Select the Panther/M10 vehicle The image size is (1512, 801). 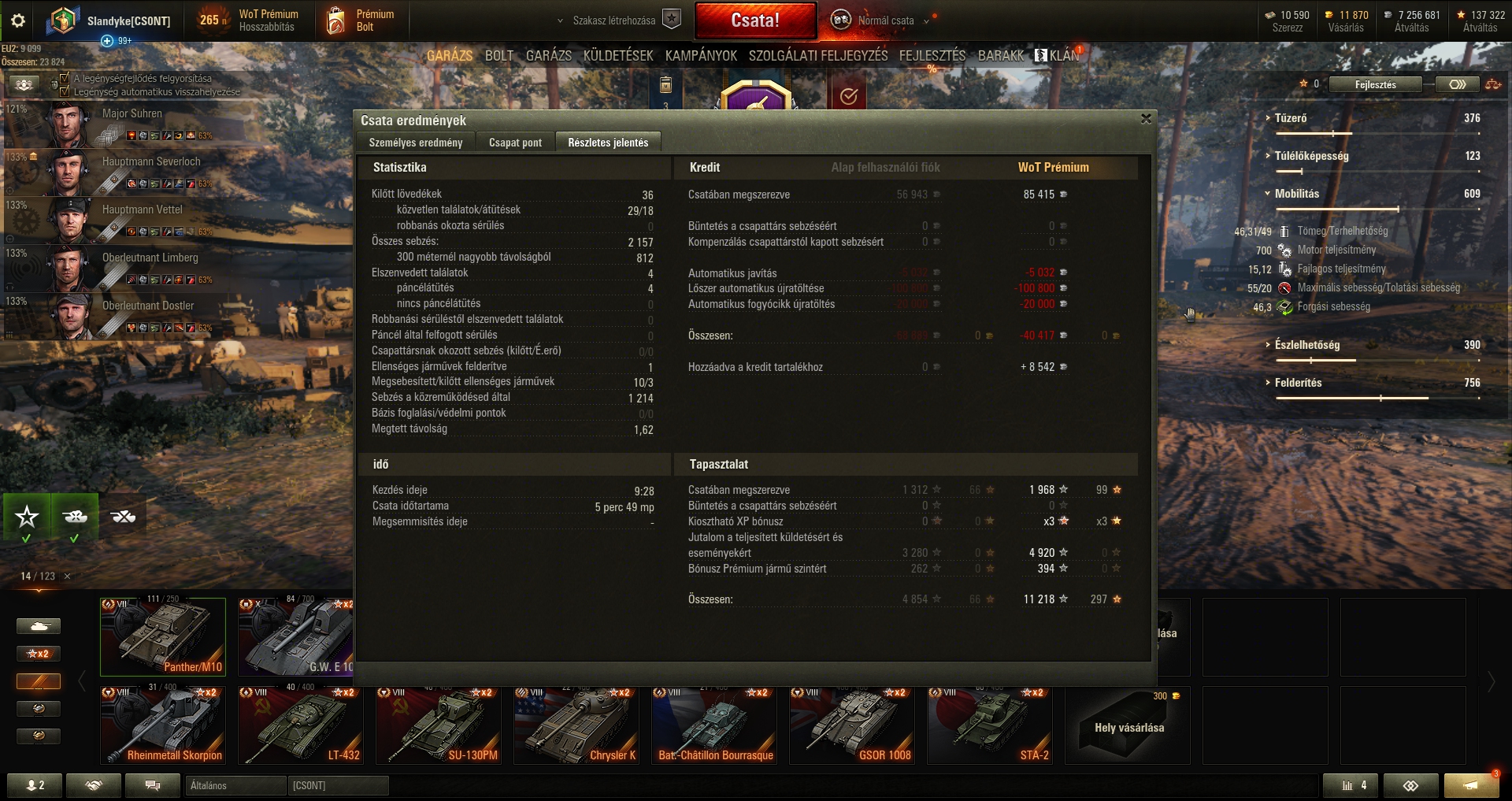coord(163,636)
